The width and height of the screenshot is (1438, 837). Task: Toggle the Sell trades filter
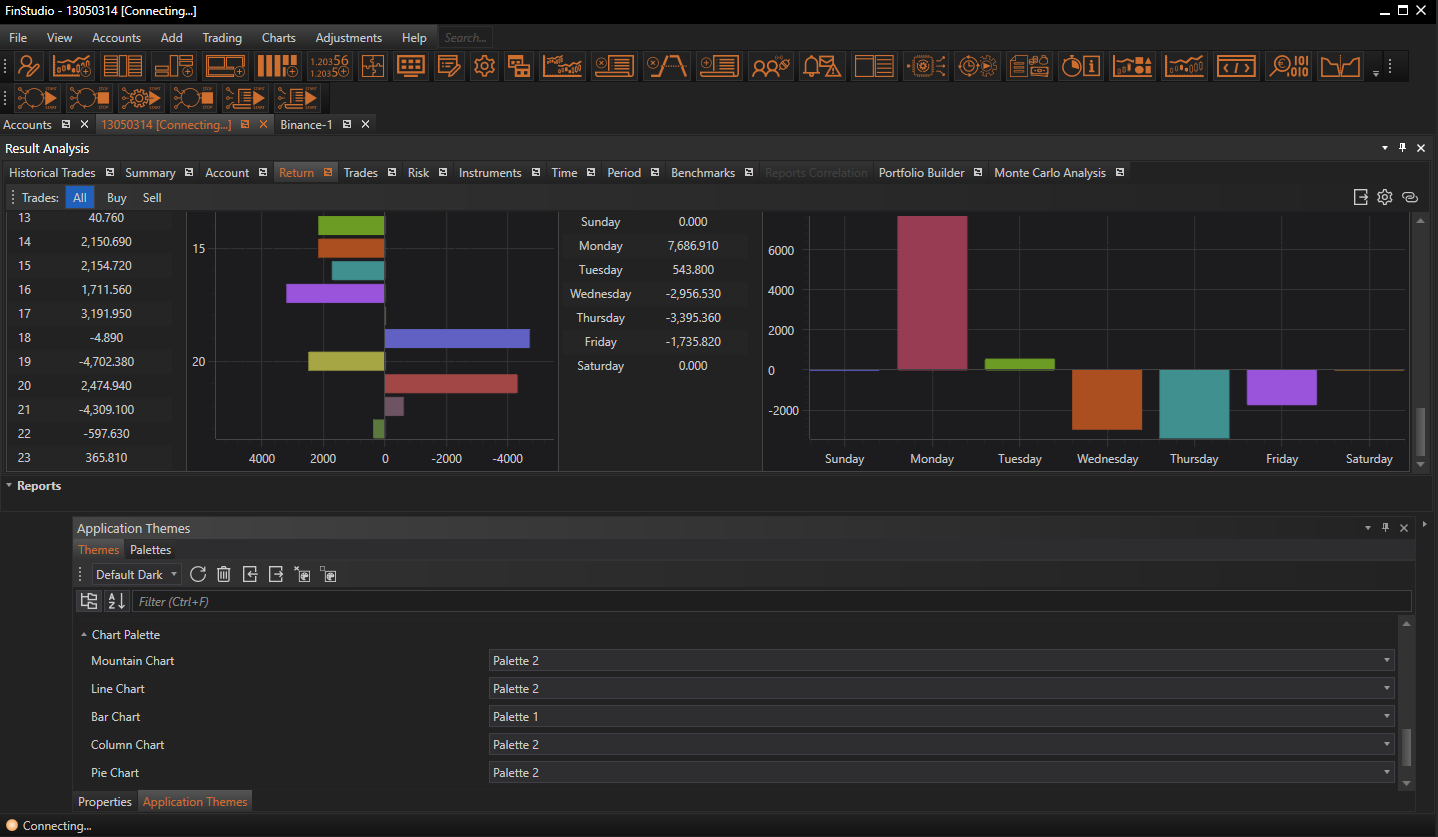pos(152,198)
